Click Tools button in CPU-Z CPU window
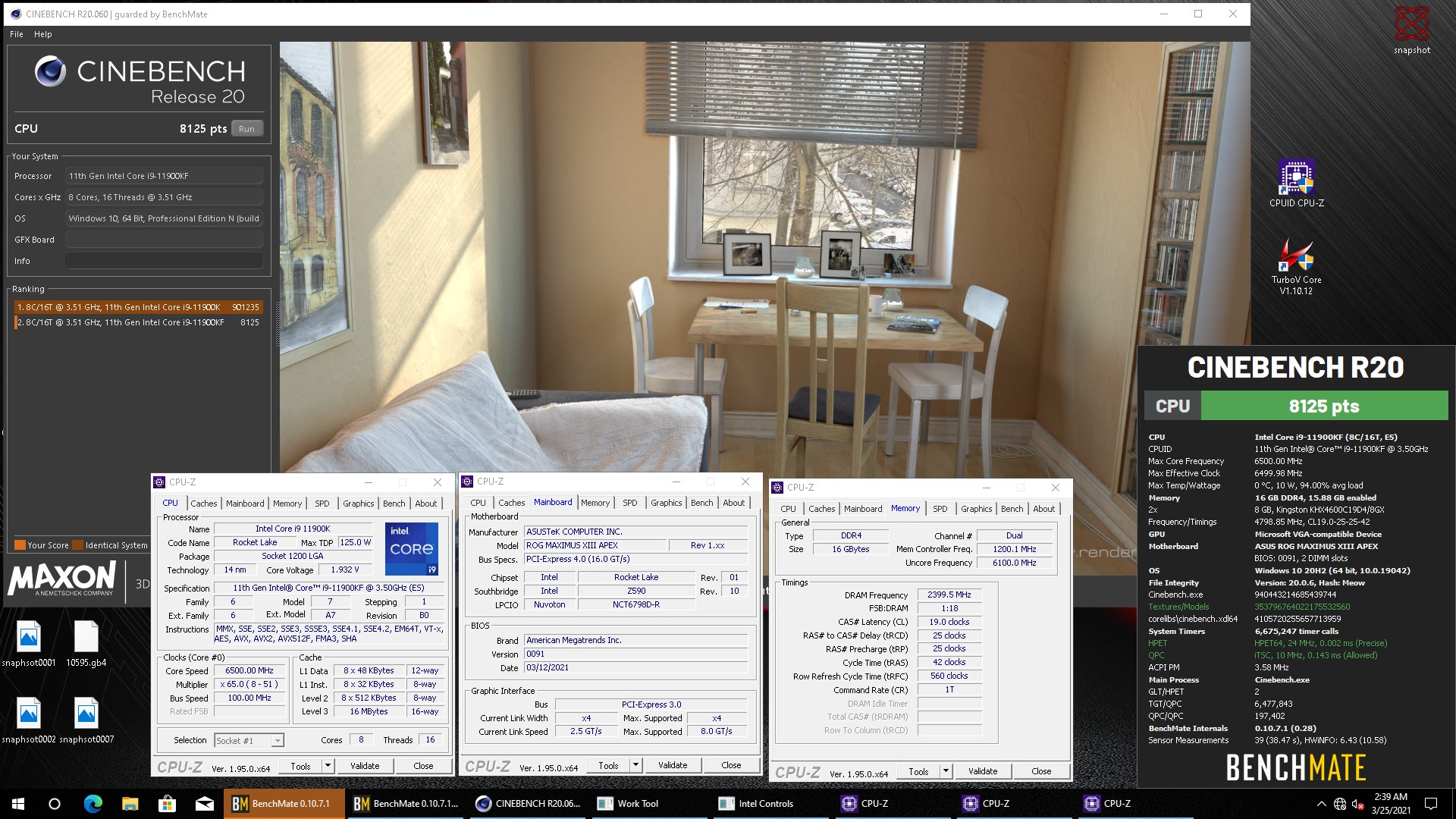The width and height of the screenshot is (1456, 819). [x=301, y=766]
